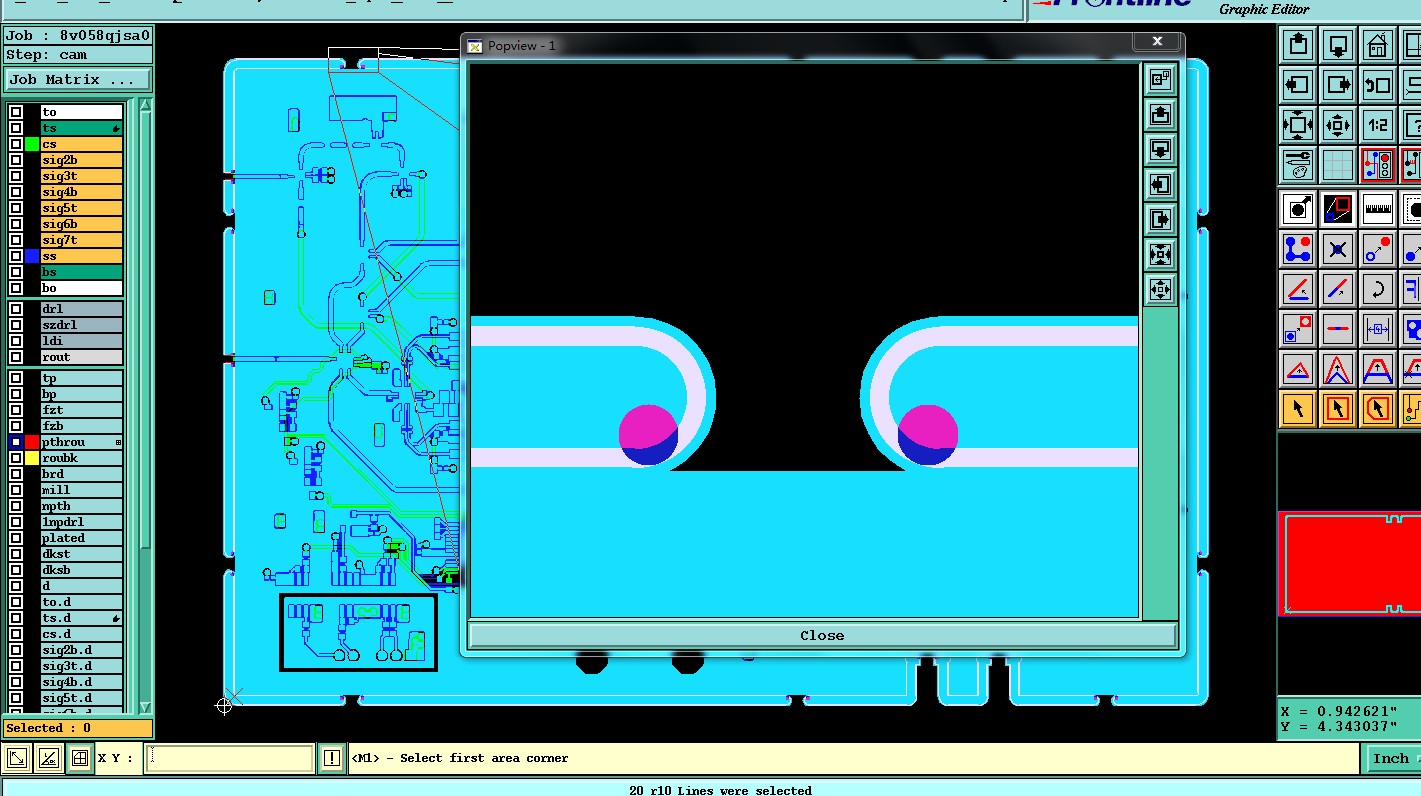This screenshot has height=796, width=1421.
Task: Select the rectangle area selection arrow tool
Action: [1338, 409]
